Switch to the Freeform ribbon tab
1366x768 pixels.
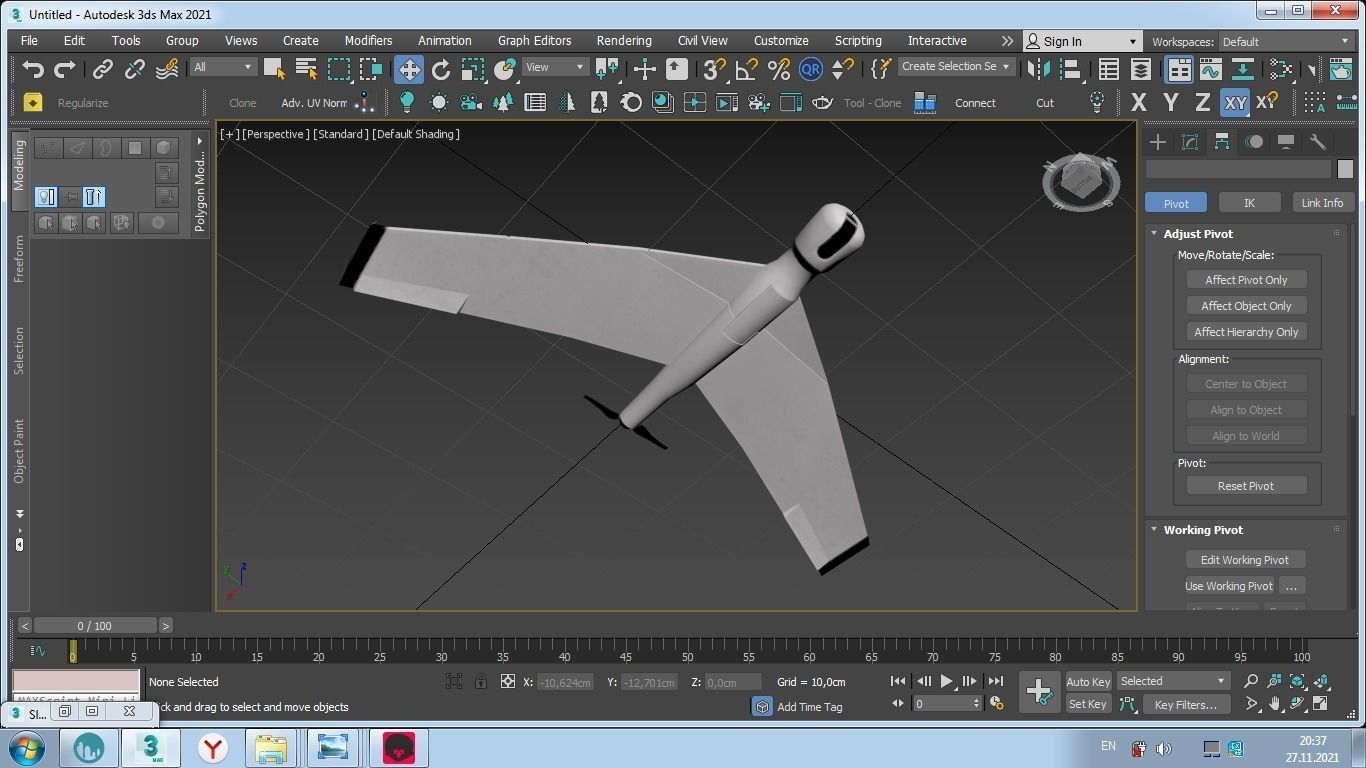[x=19, y=259]
